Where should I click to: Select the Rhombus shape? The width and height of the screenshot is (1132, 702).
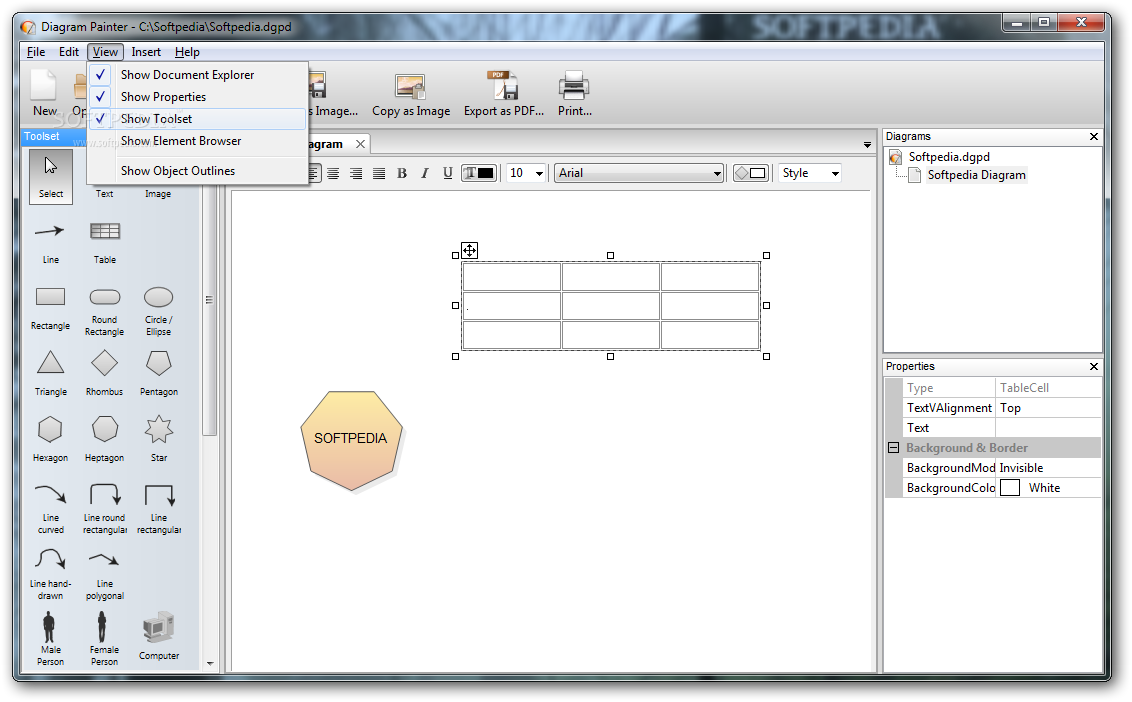105,373
